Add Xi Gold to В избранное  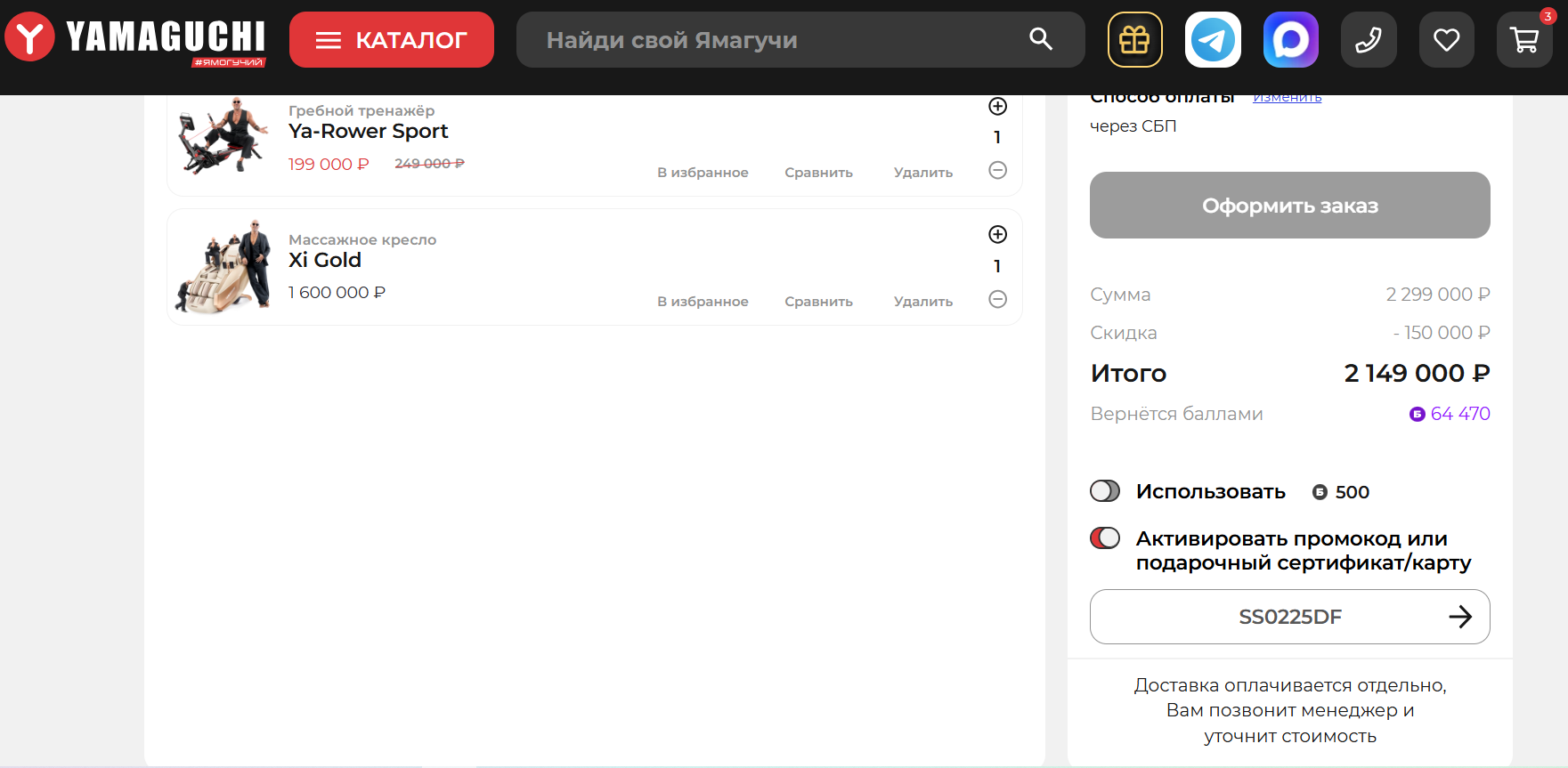pos(703,302)
